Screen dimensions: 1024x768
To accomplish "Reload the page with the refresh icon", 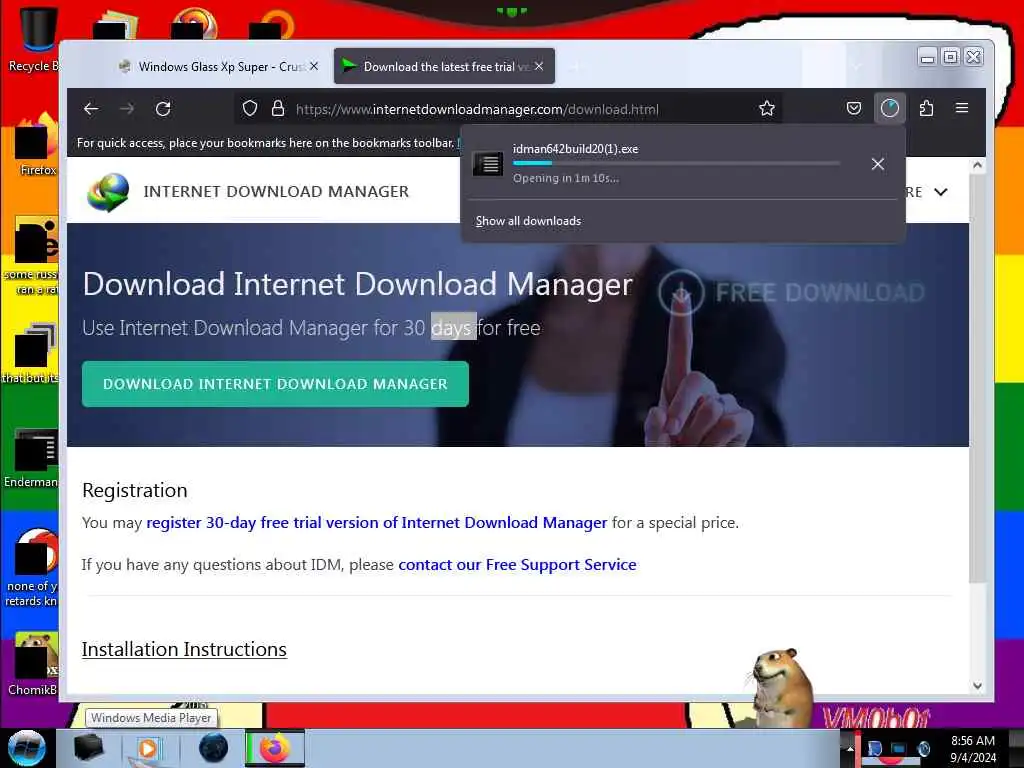I will coord(163,108).
